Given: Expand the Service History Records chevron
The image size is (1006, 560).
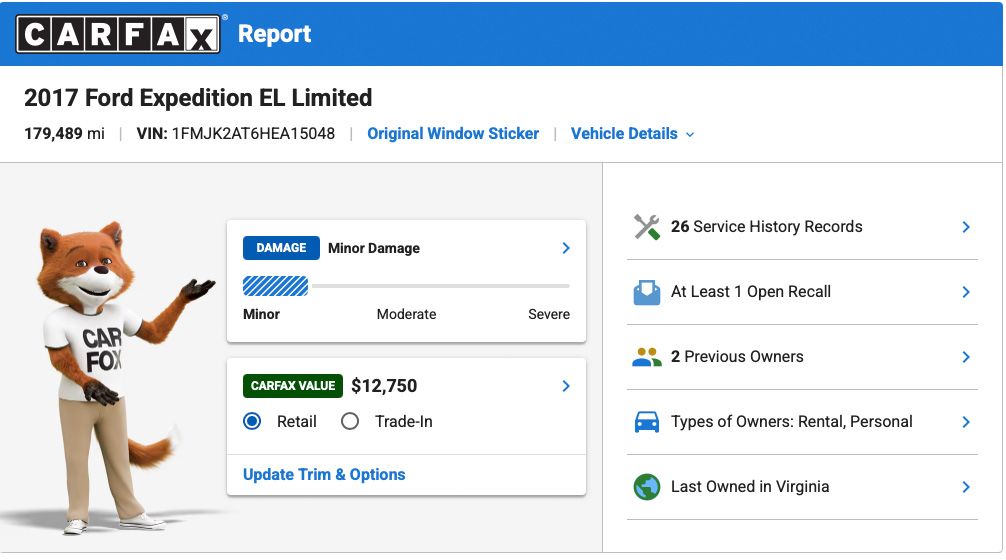Looking at the screenshot, I should pyautogui.click(x=966, y=227).
